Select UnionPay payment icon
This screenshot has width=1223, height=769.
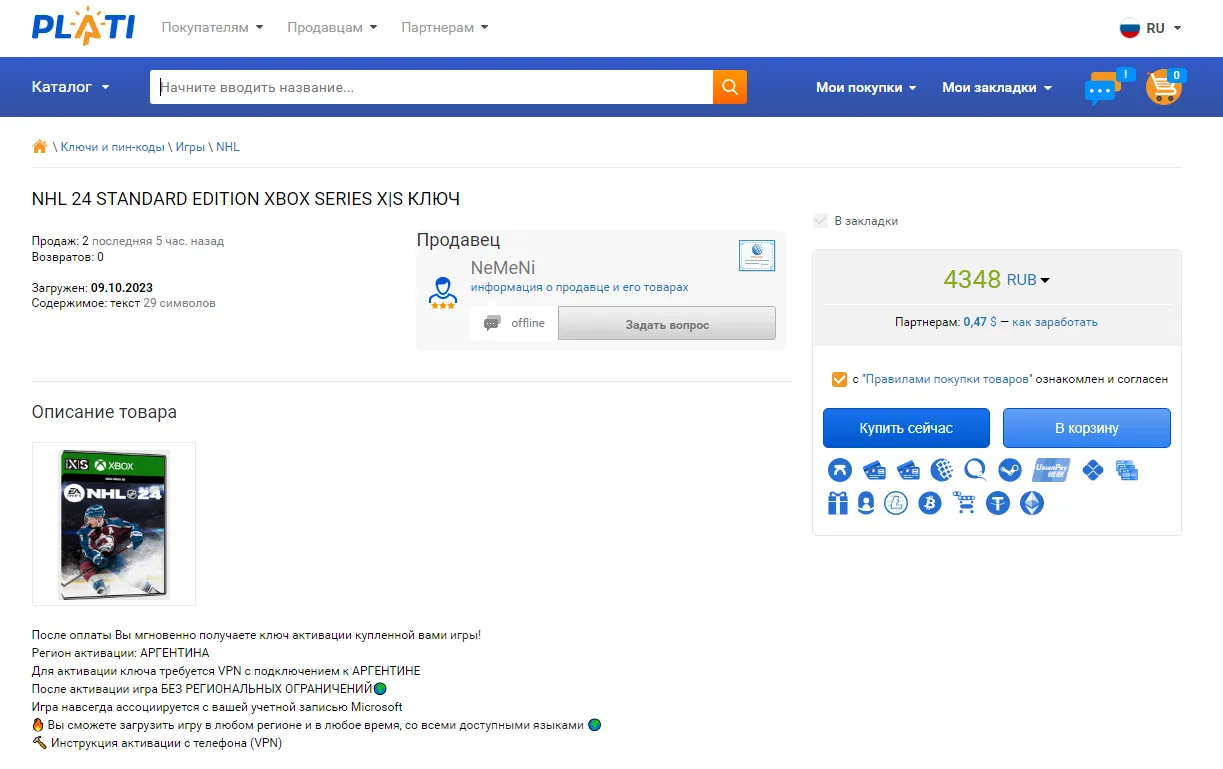coord(1051,470)
